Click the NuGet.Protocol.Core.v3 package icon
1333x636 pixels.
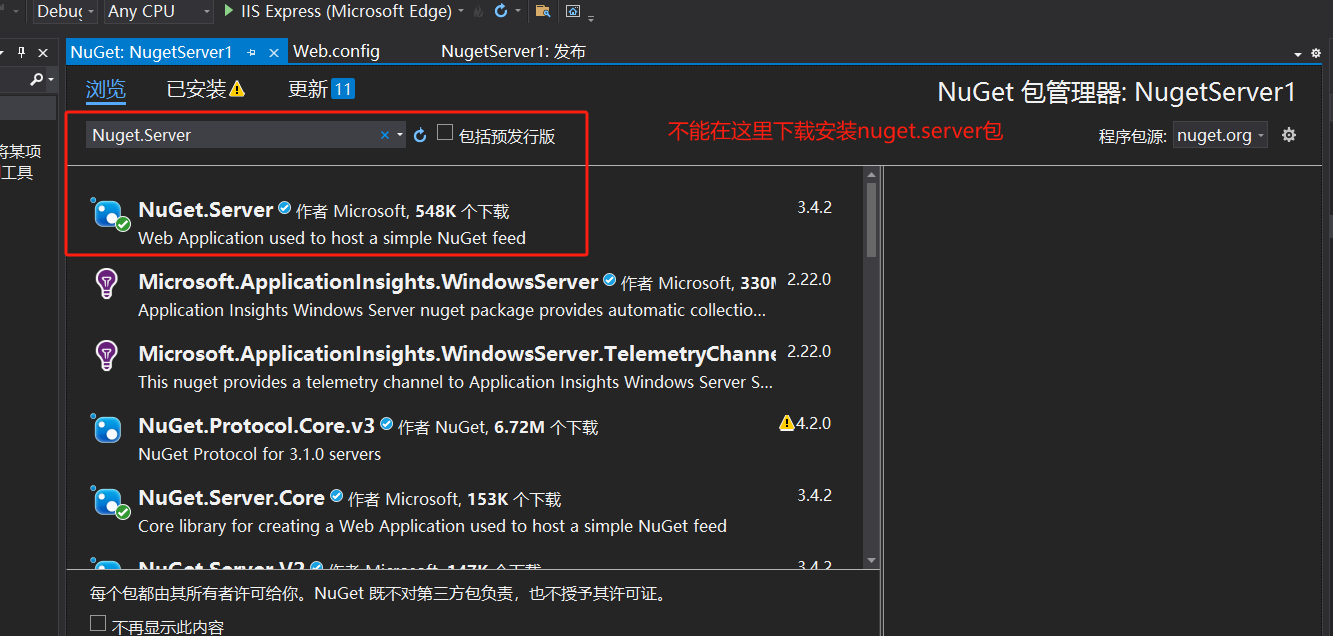click(106, 429)
